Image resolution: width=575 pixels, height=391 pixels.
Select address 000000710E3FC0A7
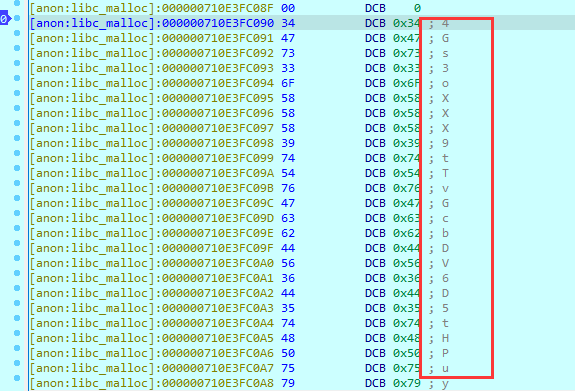coord(218,368)
